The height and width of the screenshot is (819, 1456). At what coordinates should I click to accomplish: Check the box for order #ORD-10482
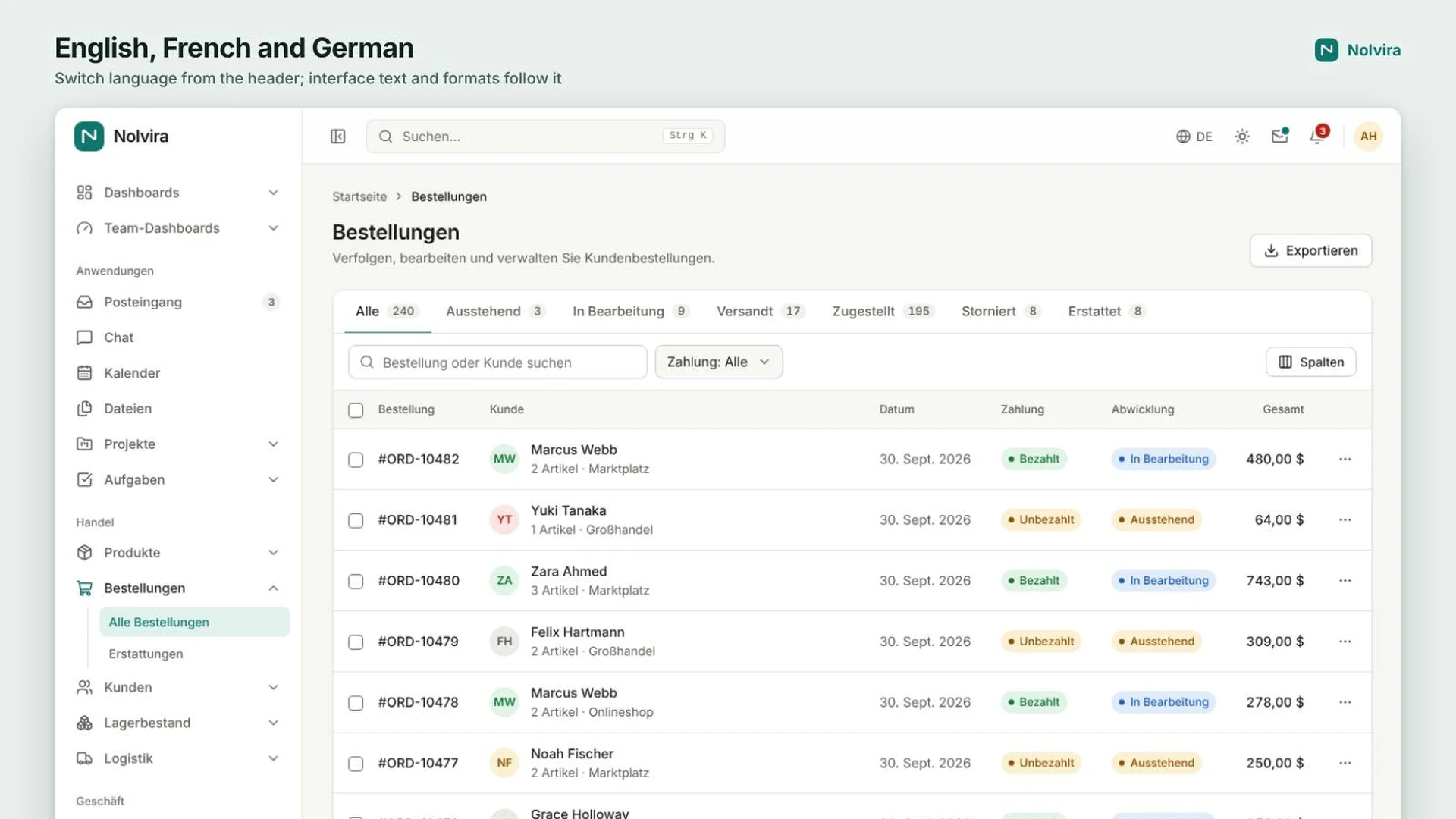(356, 460)
